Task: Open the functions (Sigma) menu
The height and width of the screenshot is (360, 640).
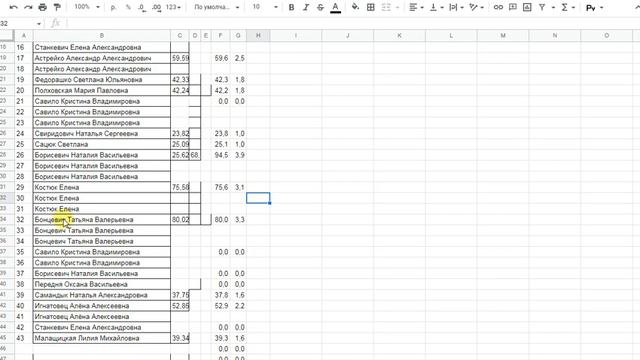Action: [x=568, y=7]
